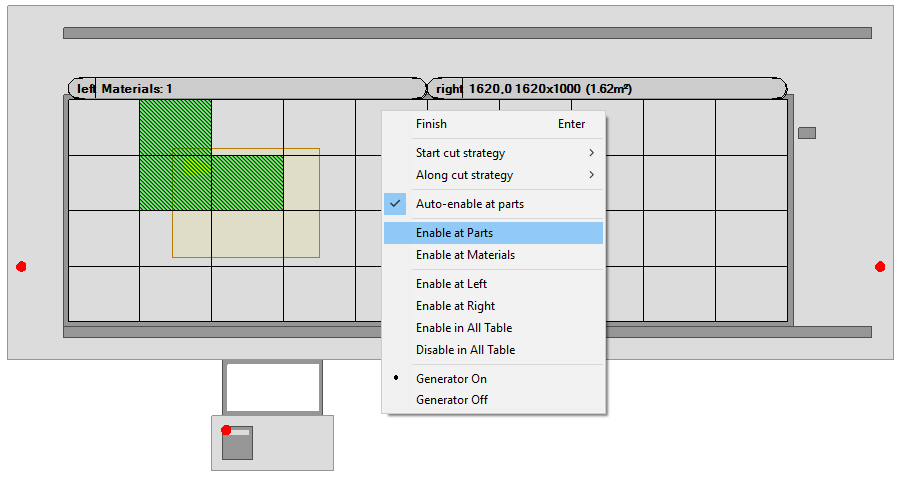Choose Disable in All Table
This screenshot has height=479, width=898.
(493, 350)
